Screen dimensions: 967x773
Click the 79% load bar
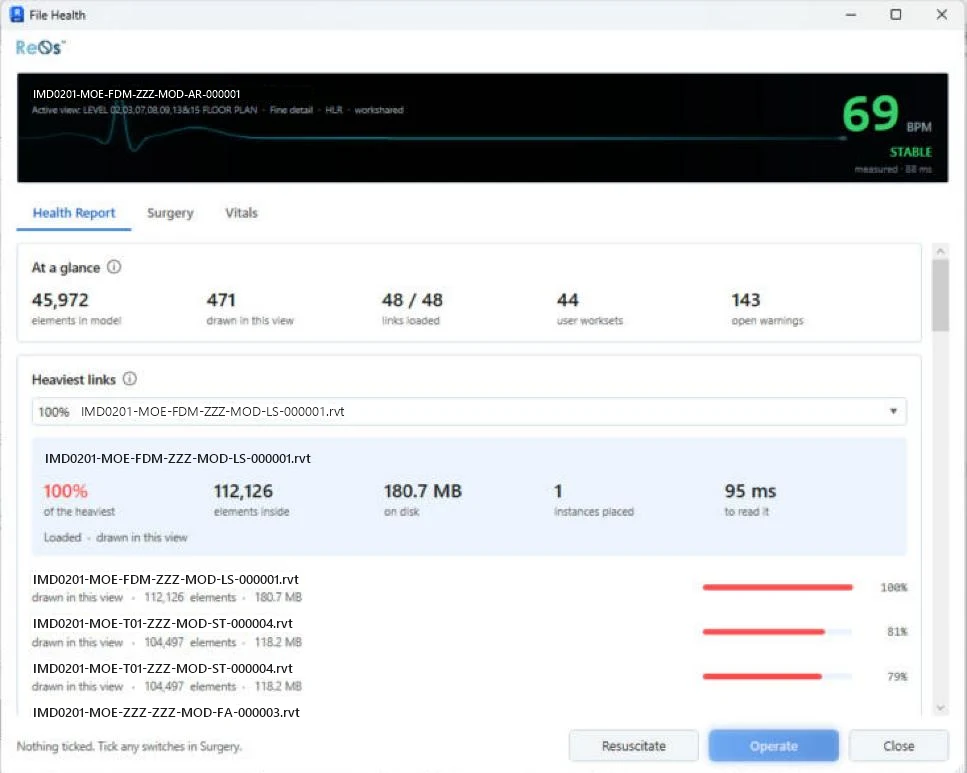pos(778,677)
